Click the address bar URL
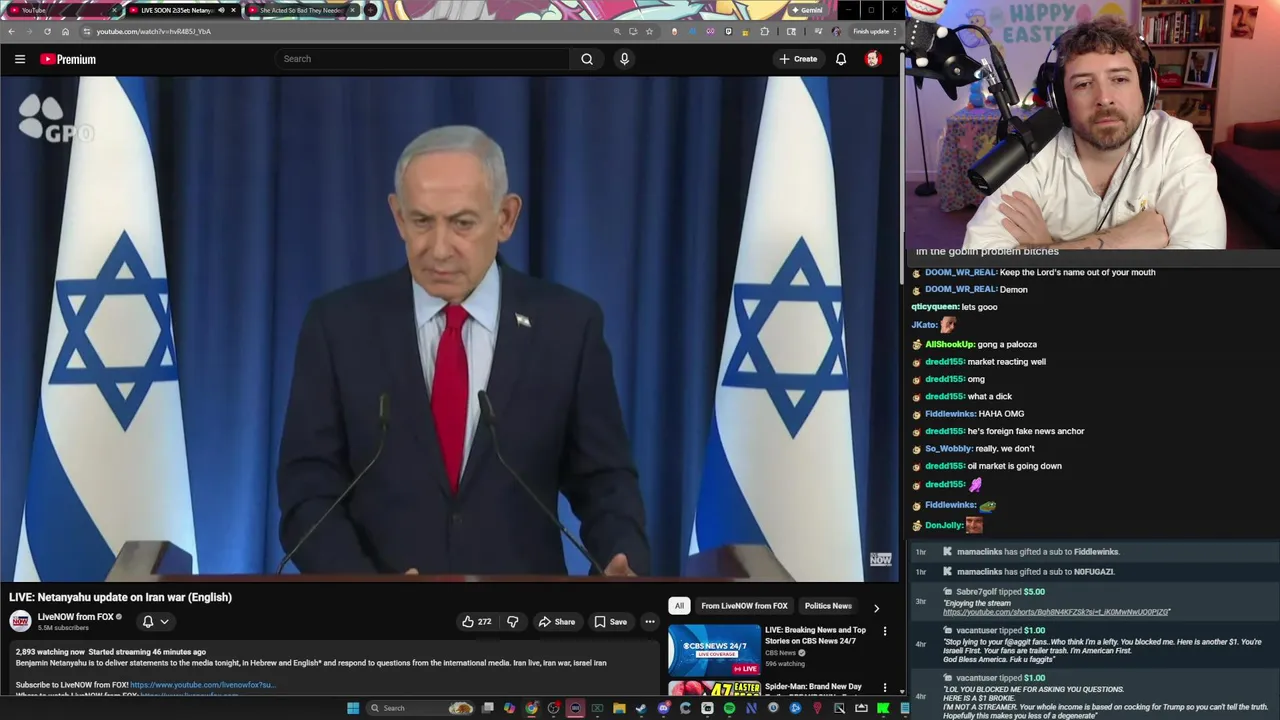The image size is (1280, 720). (x=153, y=31)
